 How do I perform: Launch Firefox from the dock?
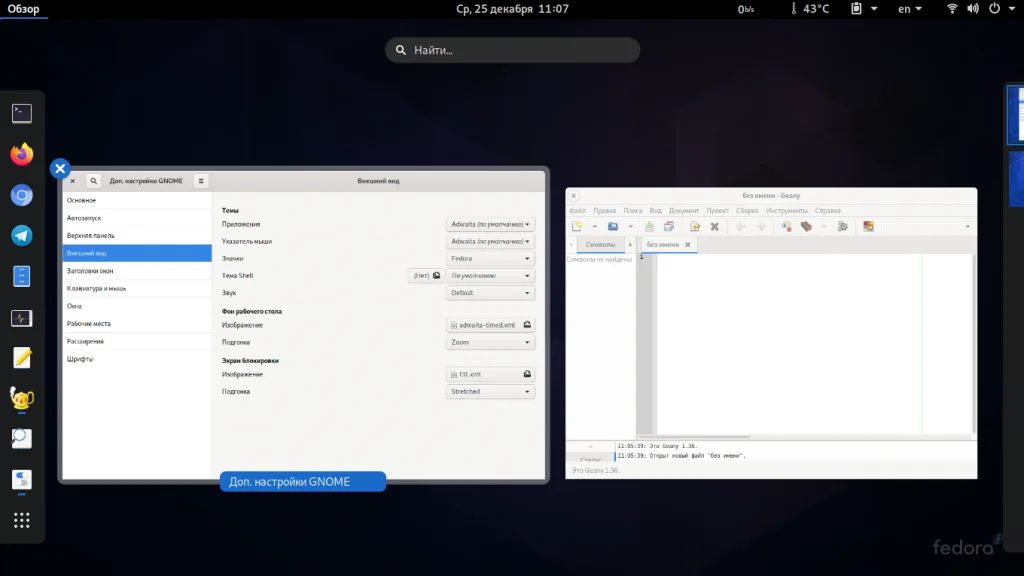(22, 154)
